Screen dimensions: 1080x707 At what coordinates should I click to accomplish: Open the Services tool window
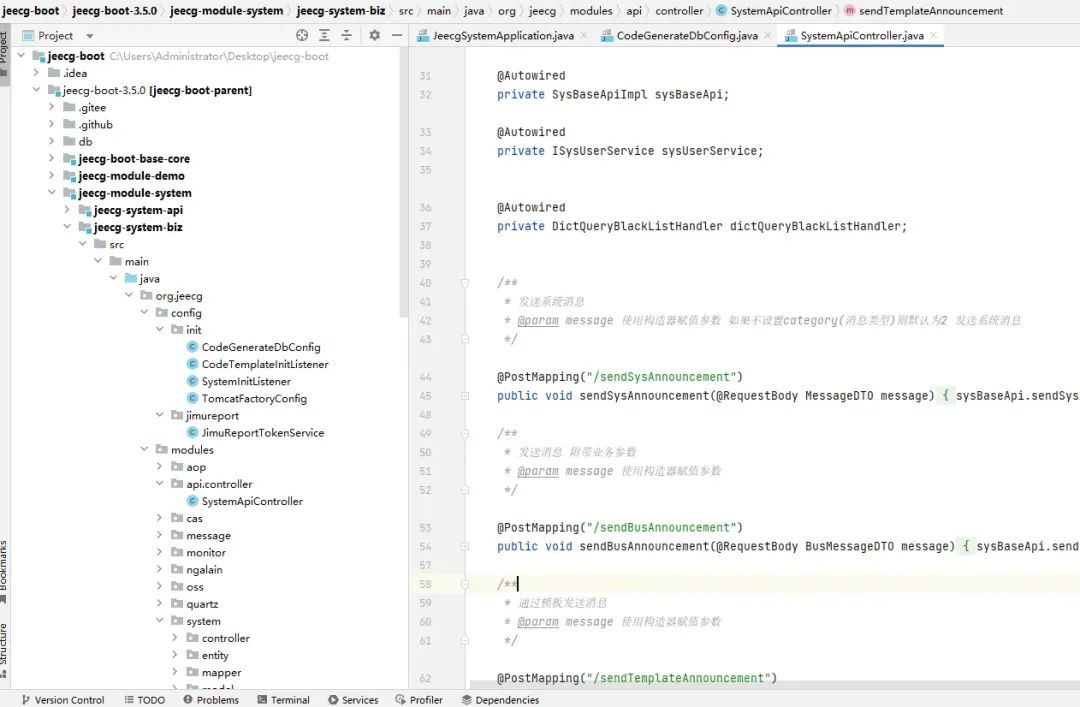point(353,699)
